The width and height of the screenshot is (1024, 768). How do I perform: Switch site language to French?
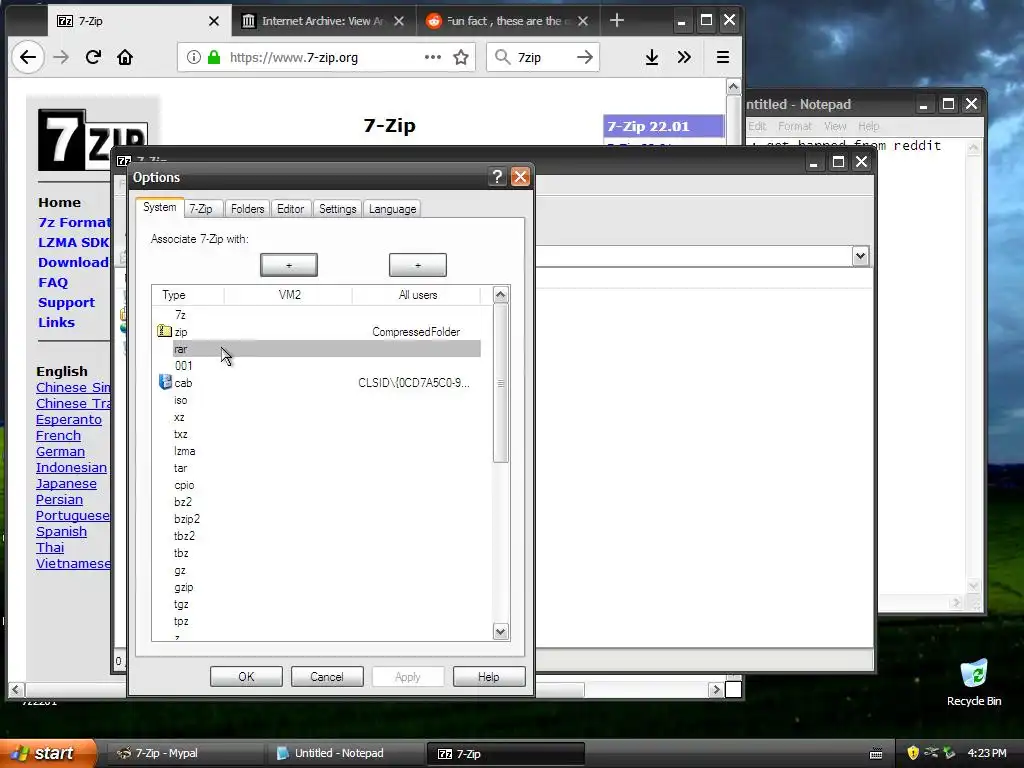pos(58,436)
